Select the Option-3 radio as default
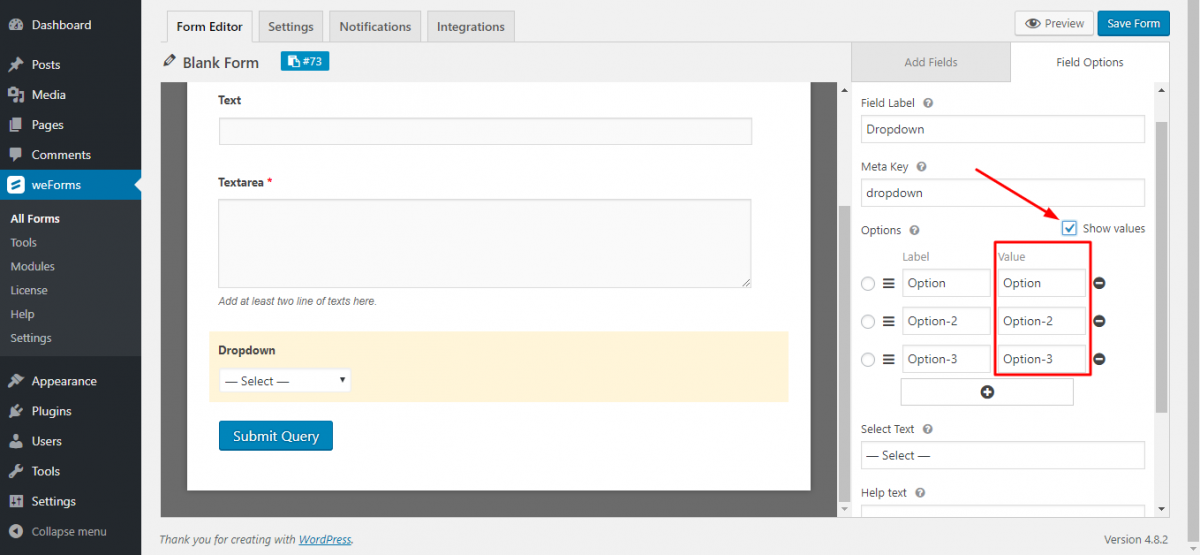This screenshot has height=555, width=1200. point(868,360)
